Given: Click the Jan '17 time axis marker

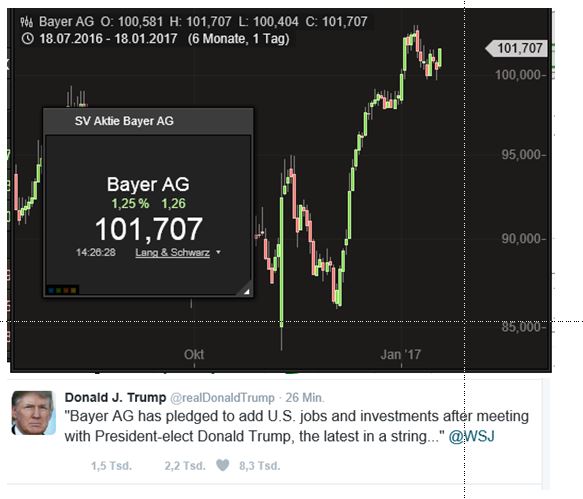Looking at the screenshot, I should click(400, 354).
